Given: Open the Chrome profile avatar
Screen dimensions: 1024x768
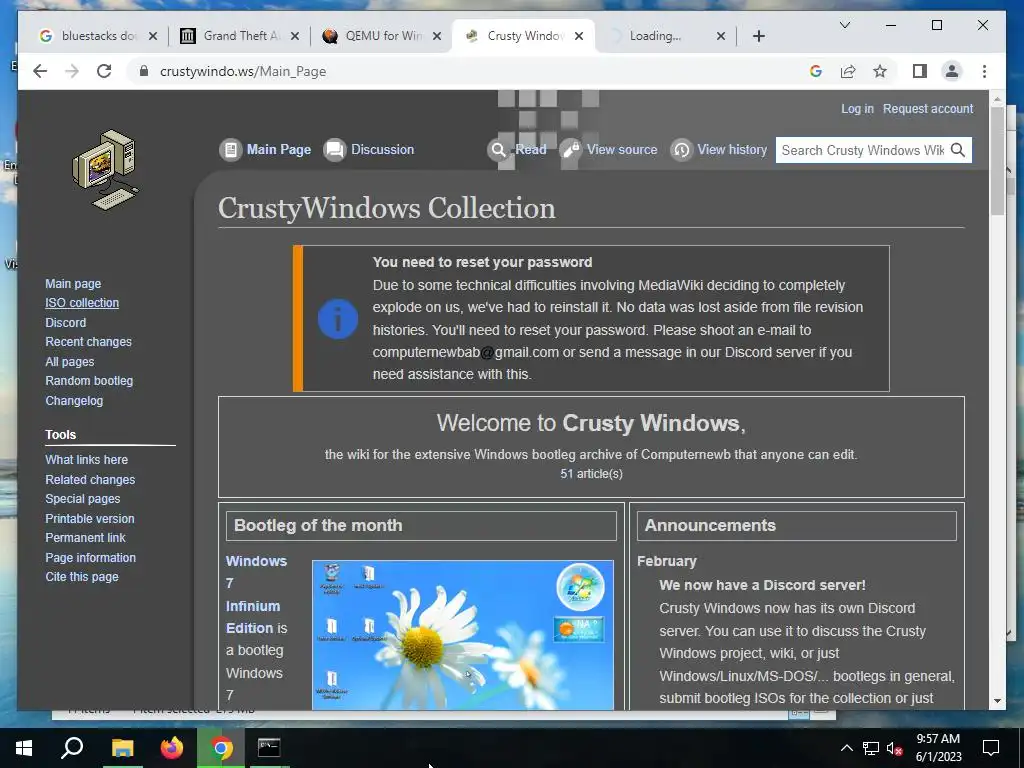Looking at the screenshot, I should 952,71.
